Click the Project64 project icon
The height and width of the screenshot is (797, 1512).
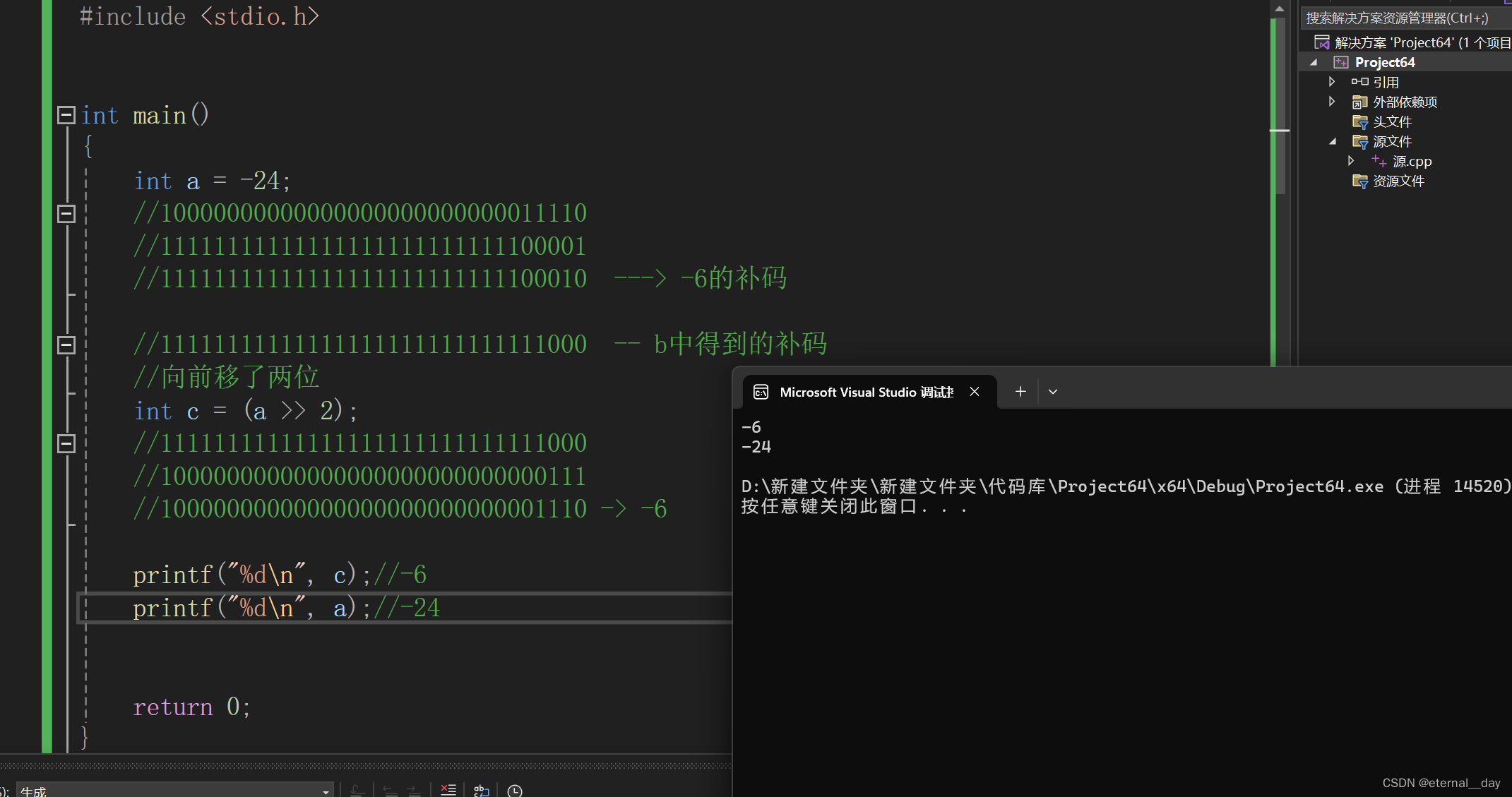click(x=1340, y=62)
